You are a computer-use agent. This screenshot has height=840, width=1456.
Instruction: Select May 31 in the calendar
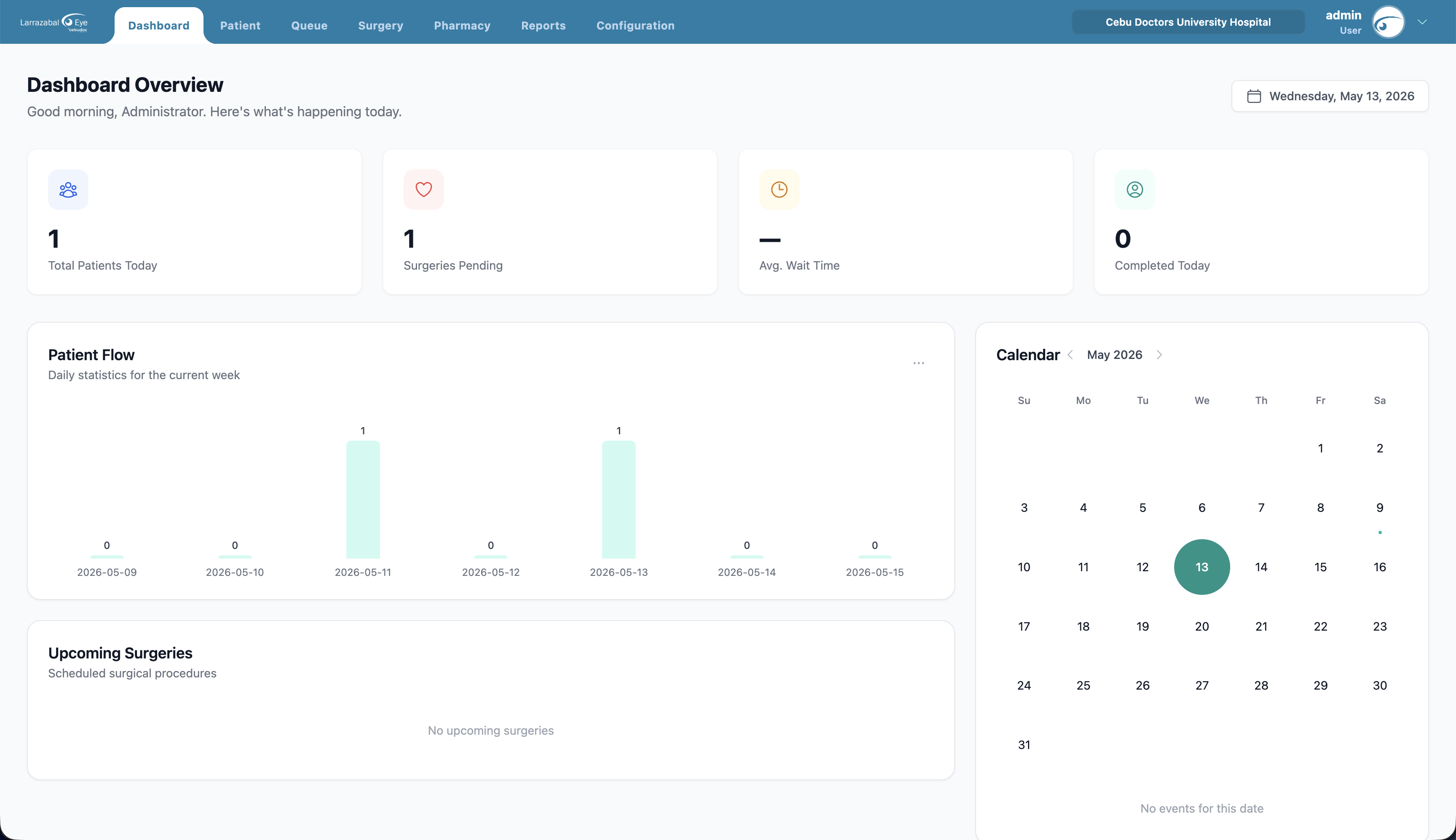(1024, 745)
